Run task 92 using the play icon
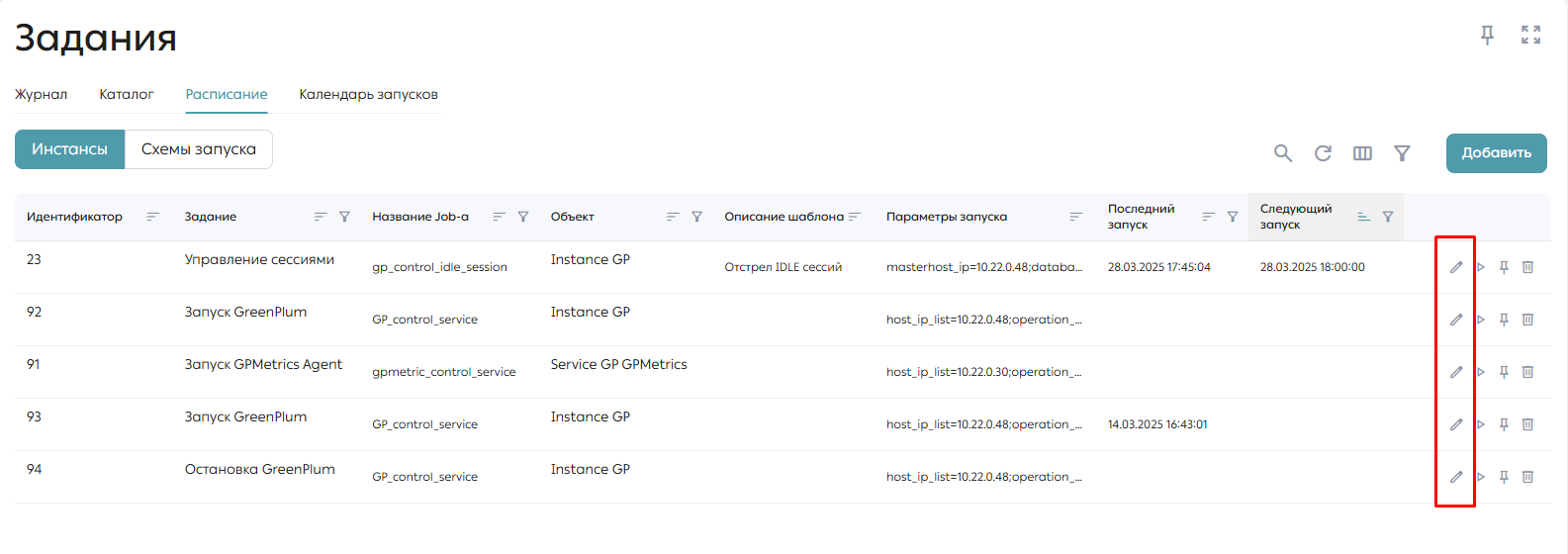This screenshot has width=1568, height=554. click(1481, 320)
